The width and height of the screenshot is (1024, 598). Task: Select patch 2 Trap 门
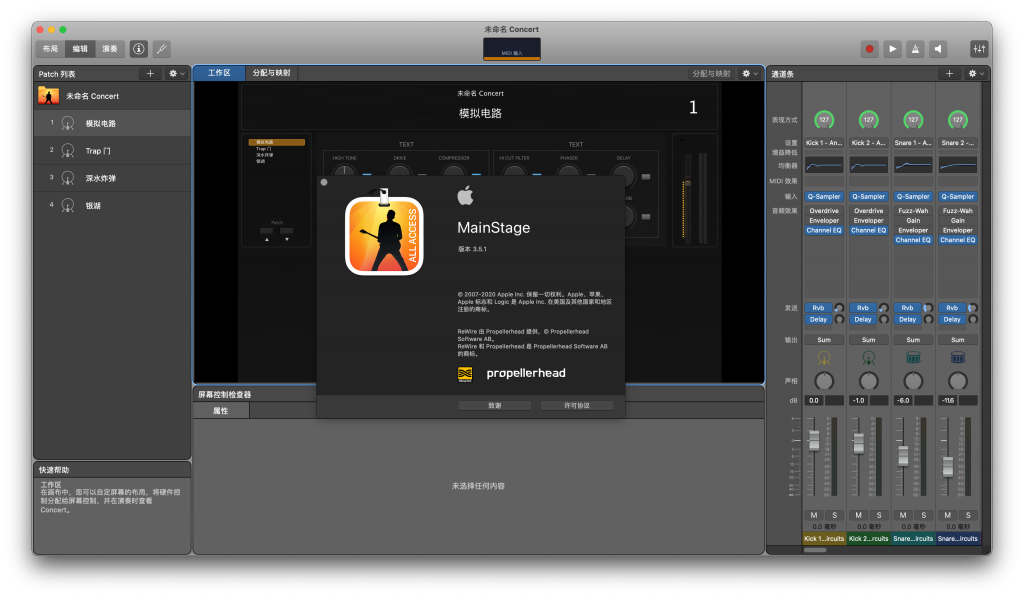pos(112,151)
